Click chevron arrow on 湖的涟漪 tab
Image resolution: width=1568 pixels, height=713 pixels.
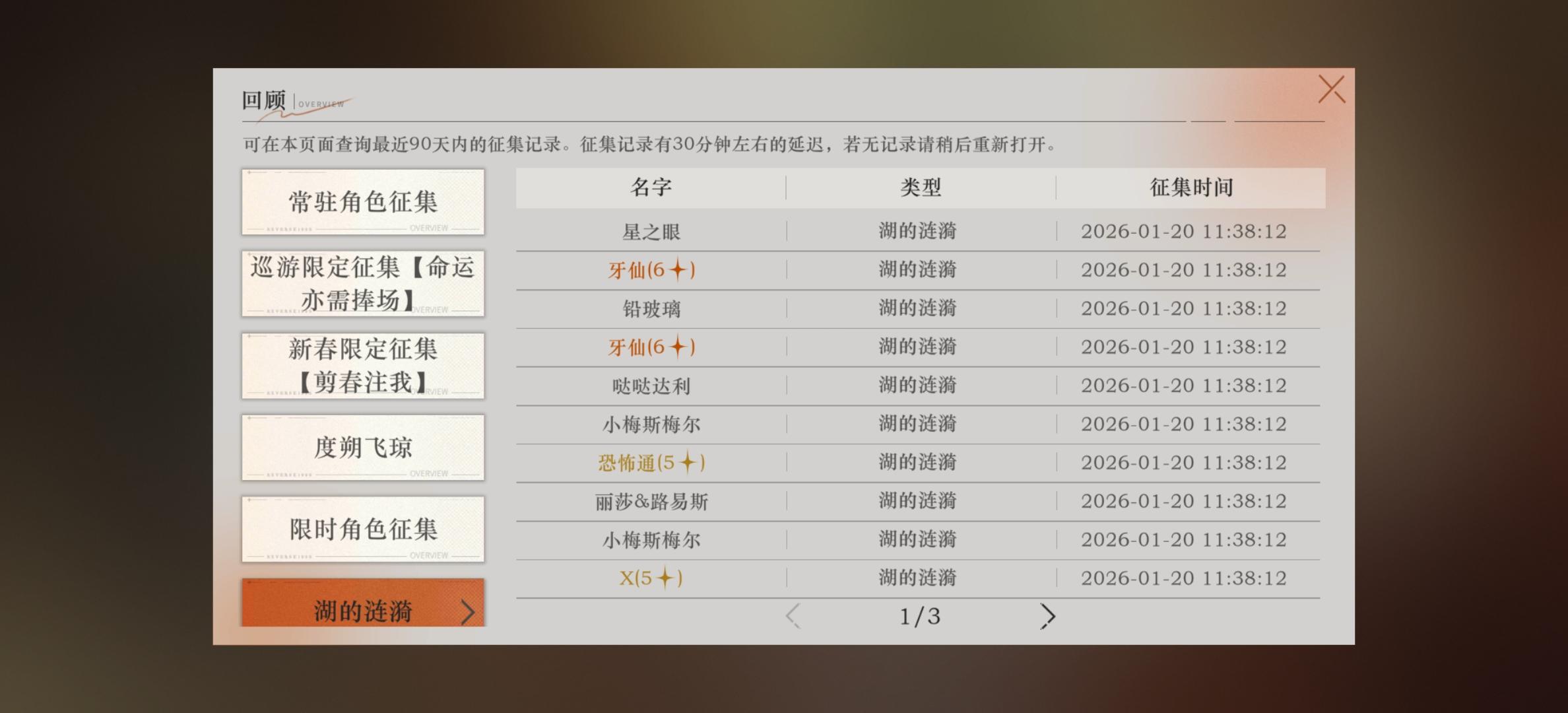[468, 612]
